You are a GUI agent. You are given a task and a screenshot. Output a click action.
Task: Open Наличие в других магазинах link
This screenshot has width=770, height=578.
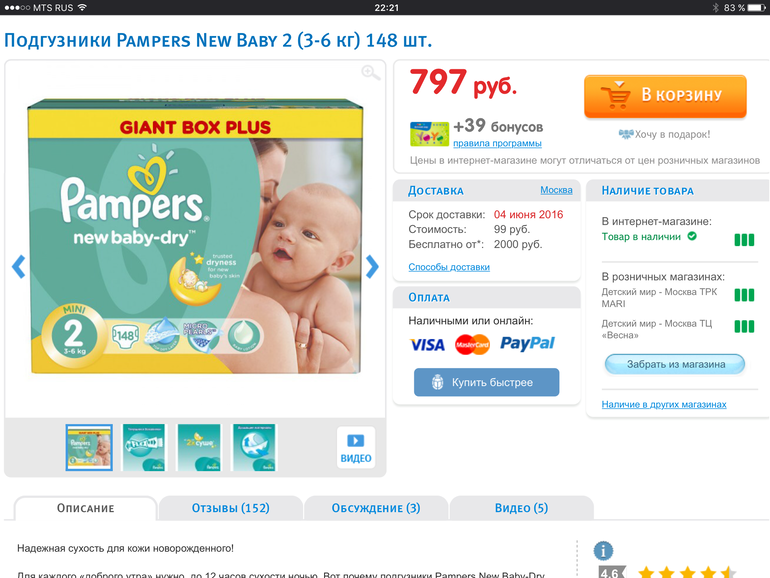(664, 404)
